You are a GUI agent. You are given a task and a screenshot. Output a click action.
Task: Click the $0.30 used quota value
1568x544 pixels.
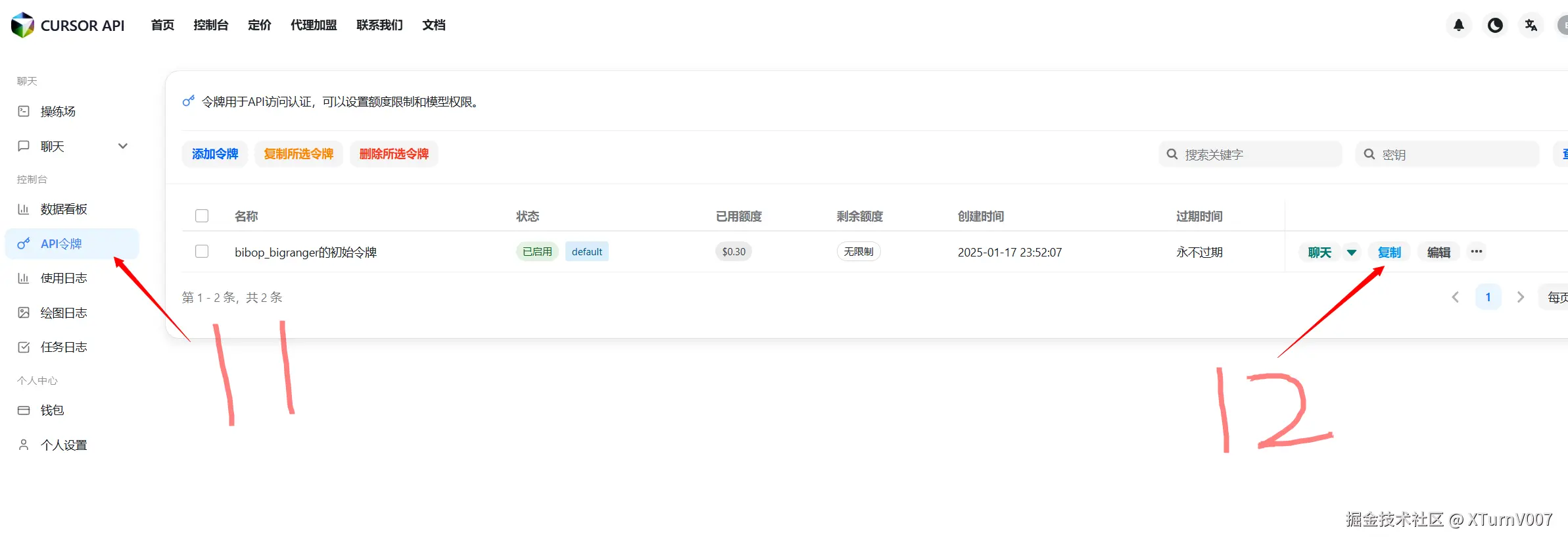pos(734,252)
